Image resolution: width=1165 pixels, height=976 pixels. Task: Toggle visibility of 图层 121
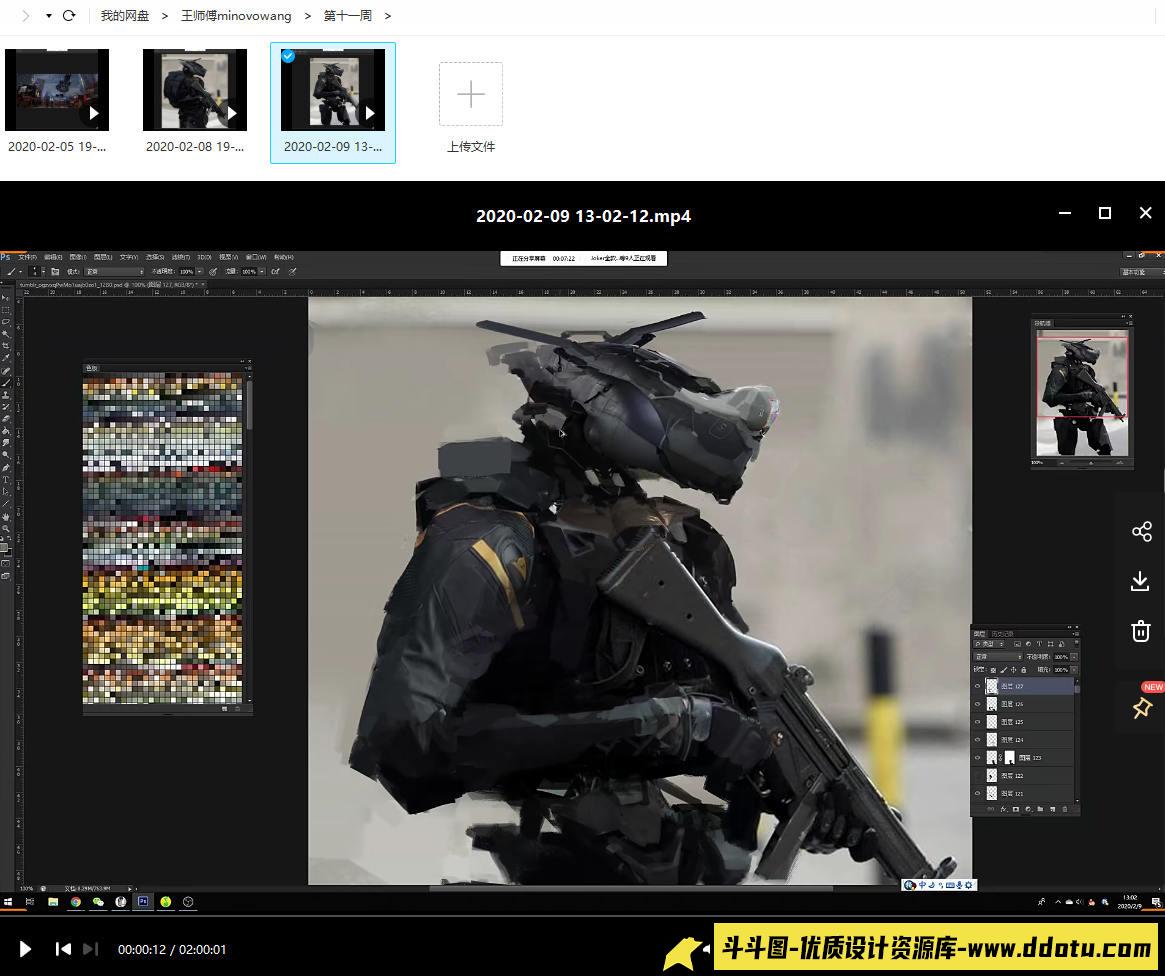click(978, 793)
